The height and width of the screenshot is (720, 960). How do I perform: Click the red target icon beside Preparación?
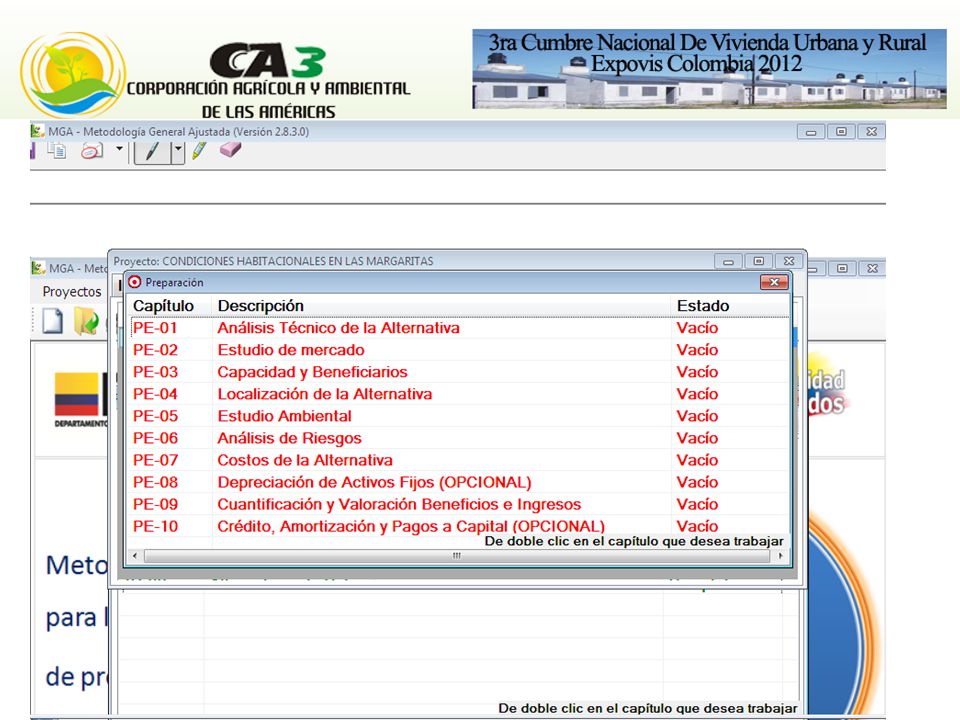click(135, 282)
